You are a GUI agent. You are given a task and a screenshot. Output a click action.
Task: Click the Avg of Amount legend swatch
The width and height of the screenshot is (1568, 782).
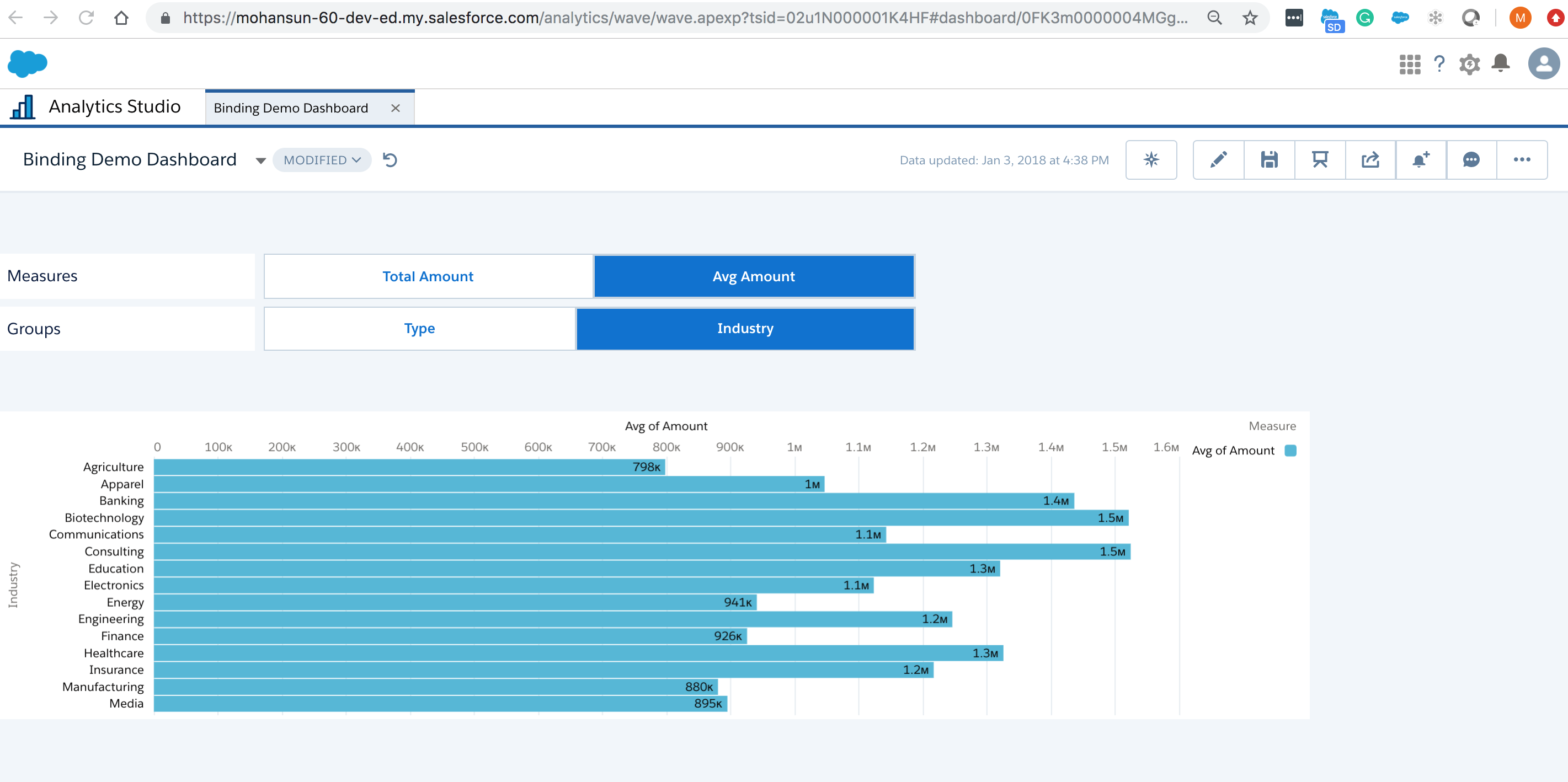point(1290,451)
